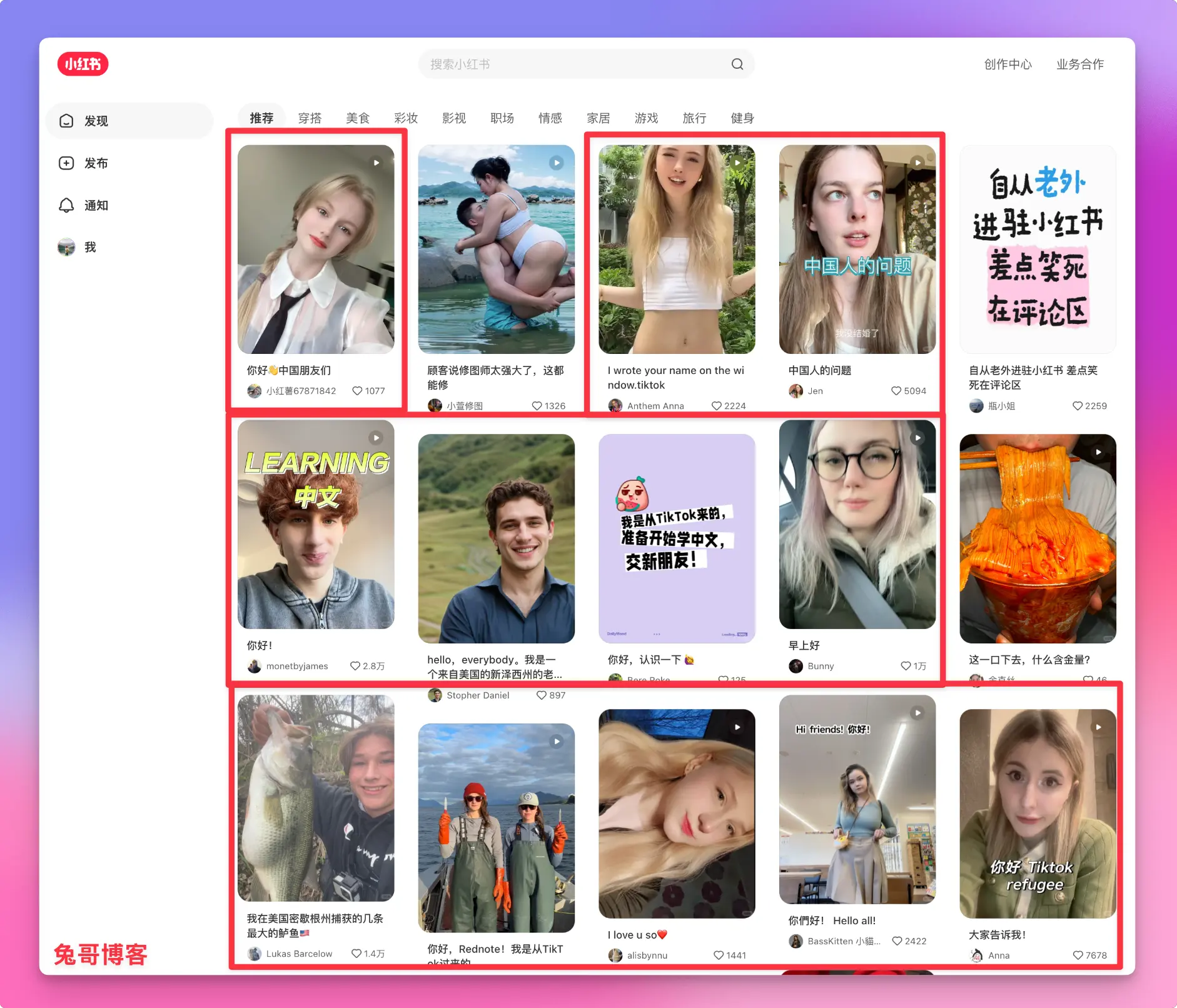Open the Hi friends! 你好! video thumbnail
Screen dimensions: 1177x1008
(x=857, y=799)
